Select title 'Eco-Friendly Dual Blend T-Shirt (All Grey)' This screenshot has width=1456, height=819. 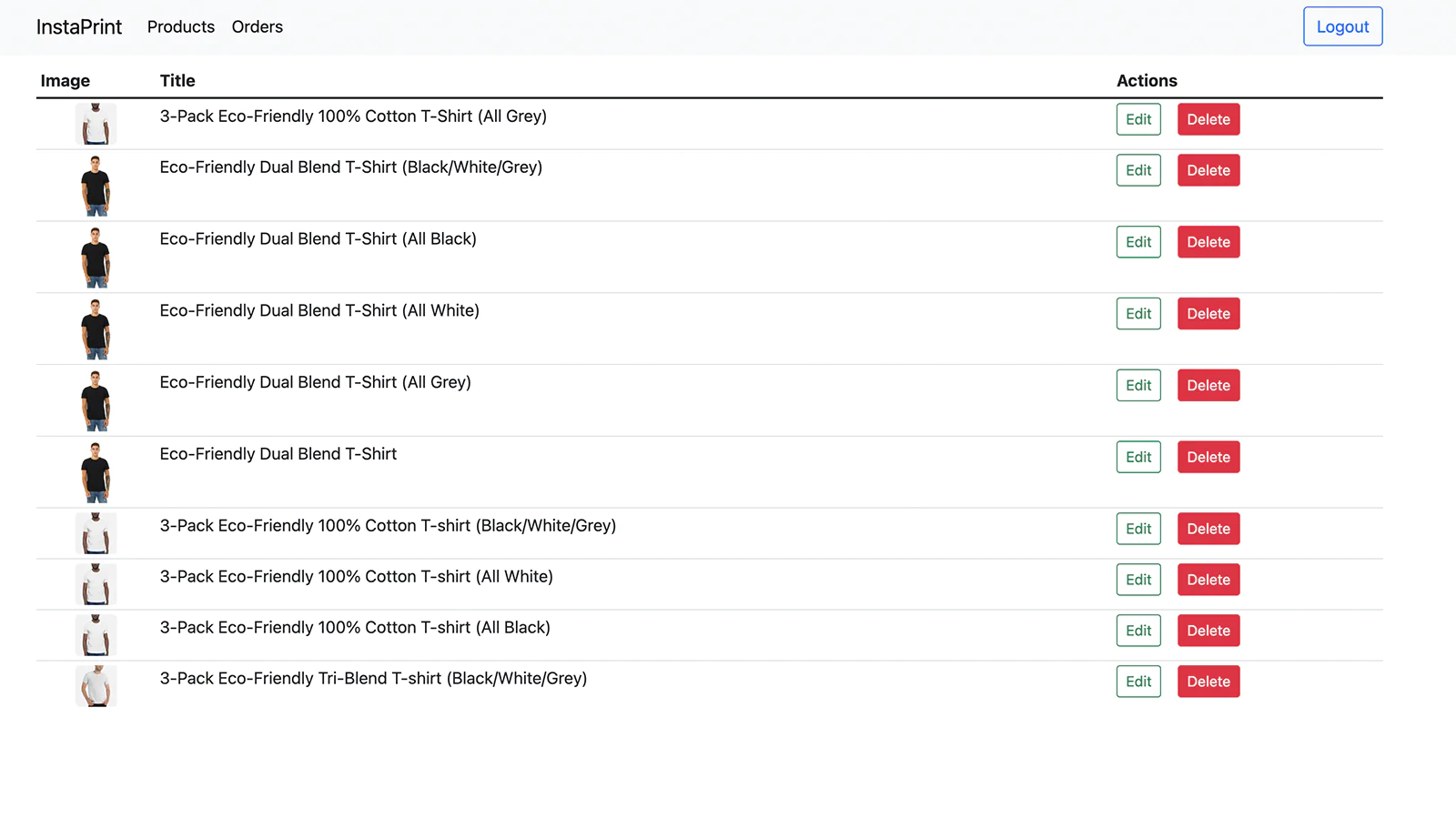316,383
